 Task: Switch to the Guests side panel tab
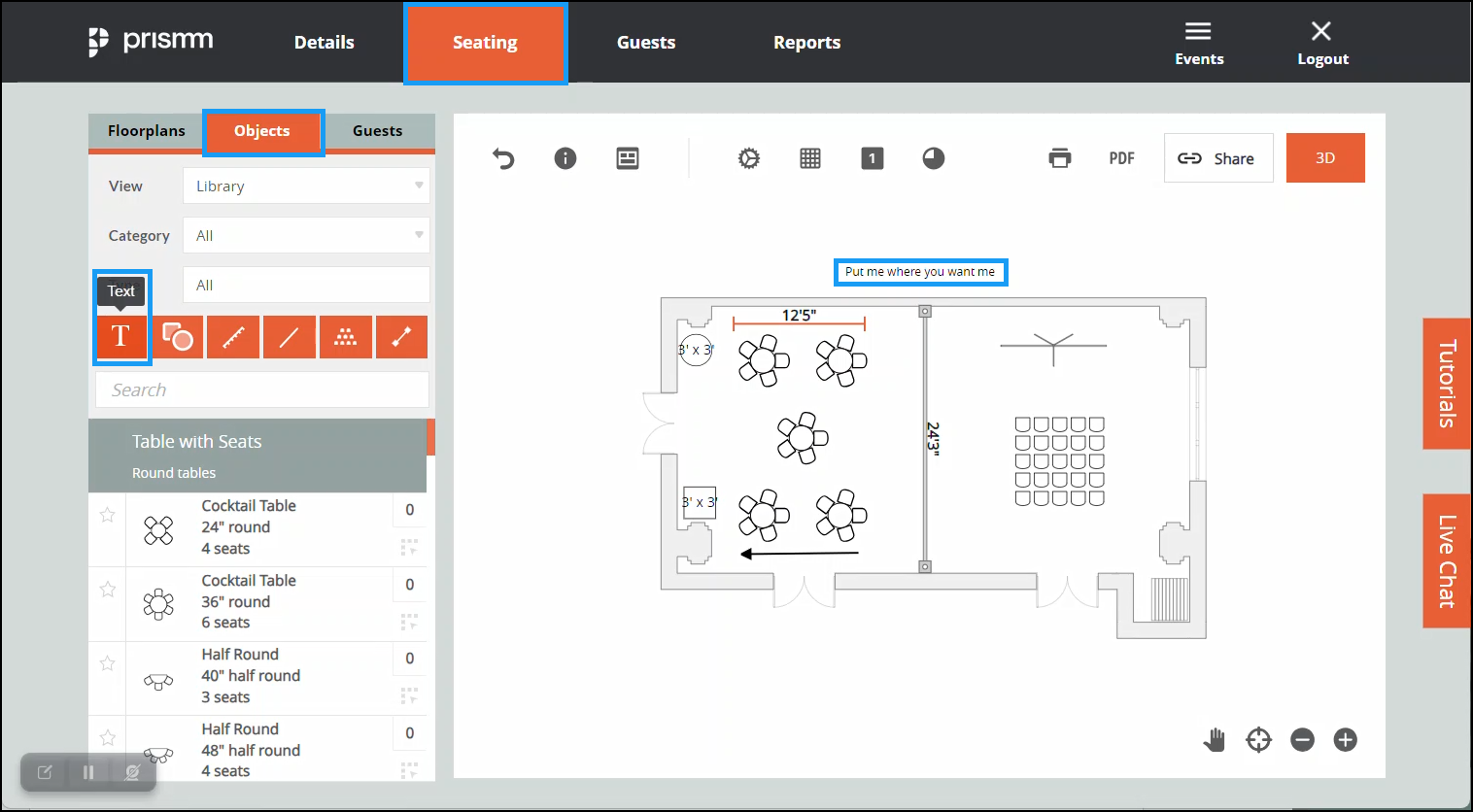(x=378, y=131)
